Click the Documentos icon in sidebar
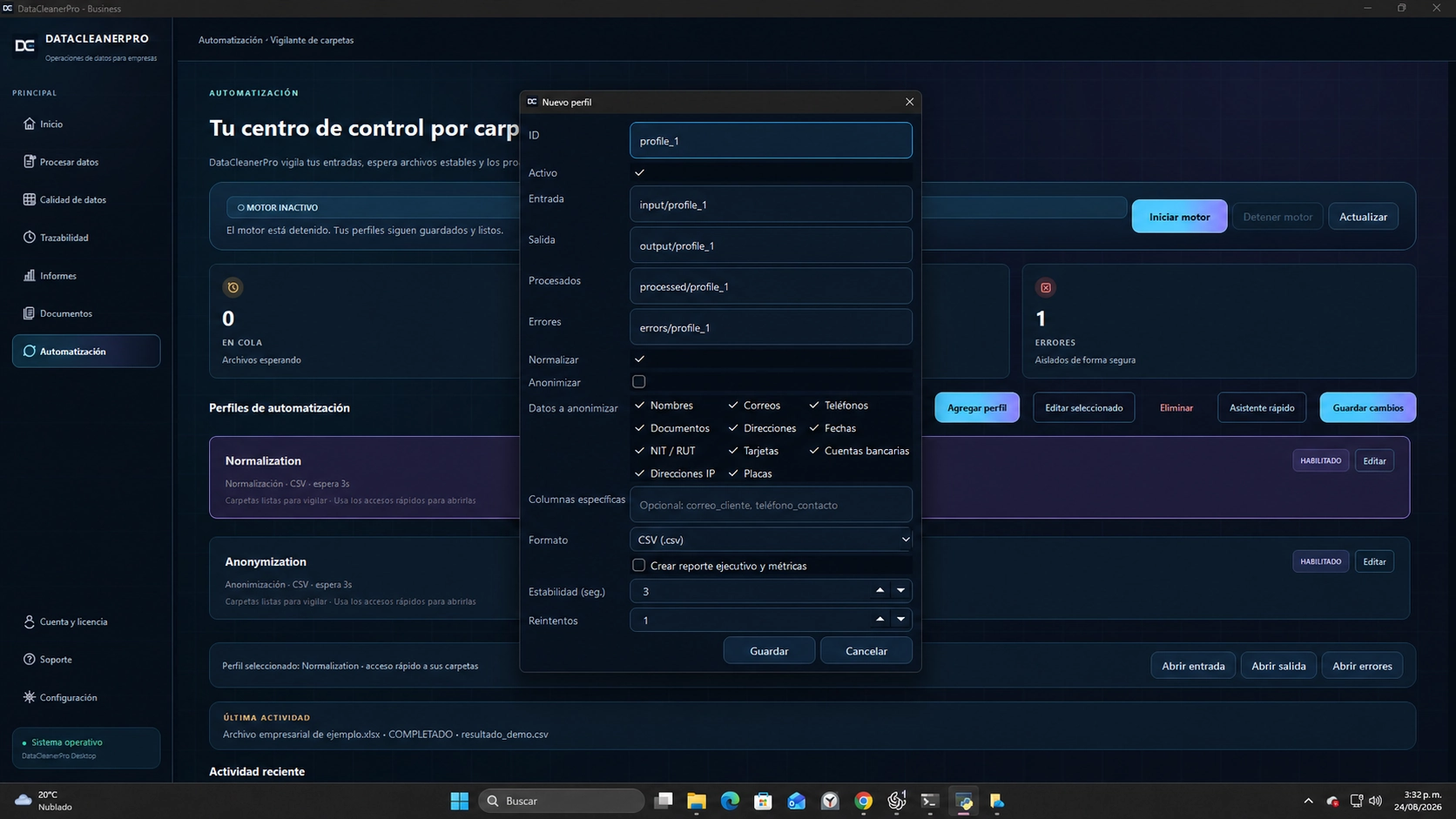Image resolution: width=1456 pixels, height=819 pixels. 30,313
